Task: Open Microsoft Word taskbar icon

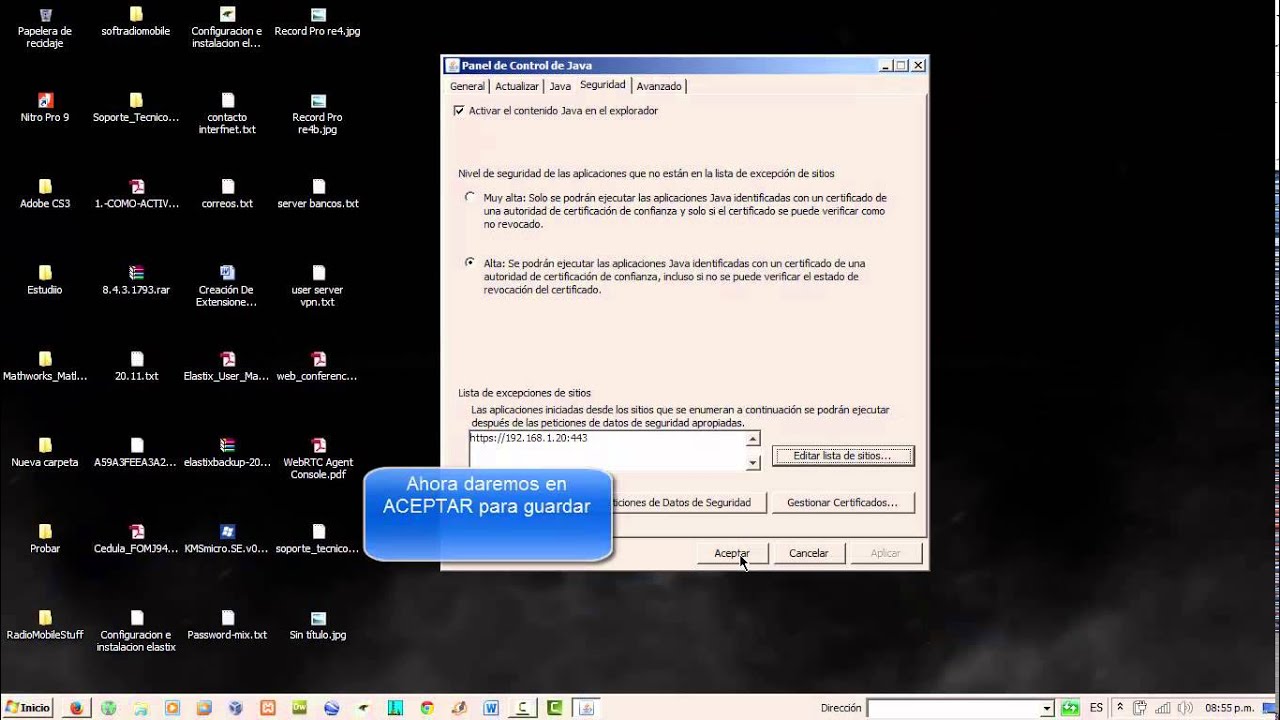Action: 491,708
